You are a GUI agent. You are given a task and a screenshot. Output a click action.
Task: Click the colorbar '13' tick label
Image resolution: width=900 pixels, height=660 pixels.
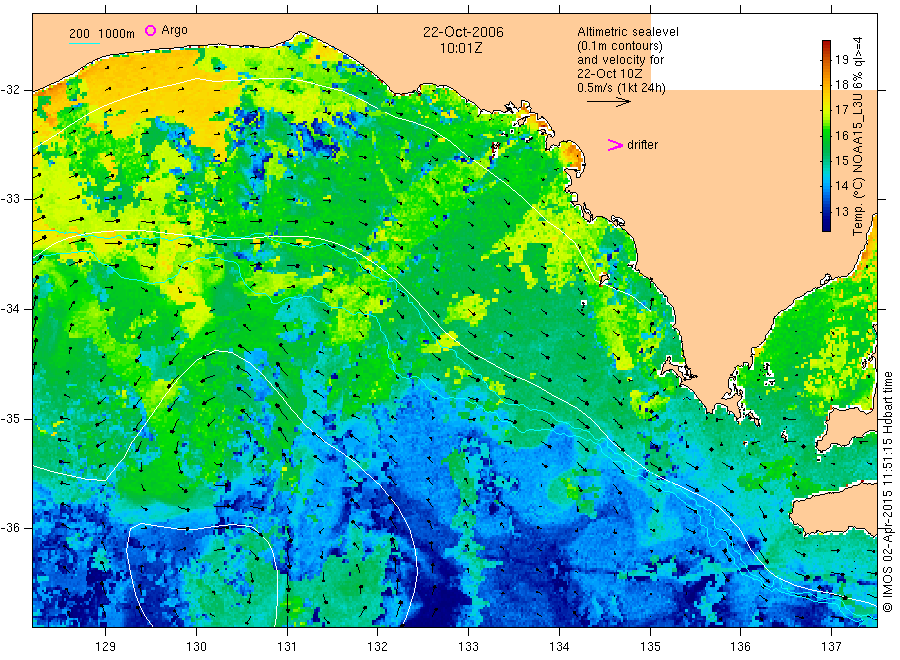841,211
